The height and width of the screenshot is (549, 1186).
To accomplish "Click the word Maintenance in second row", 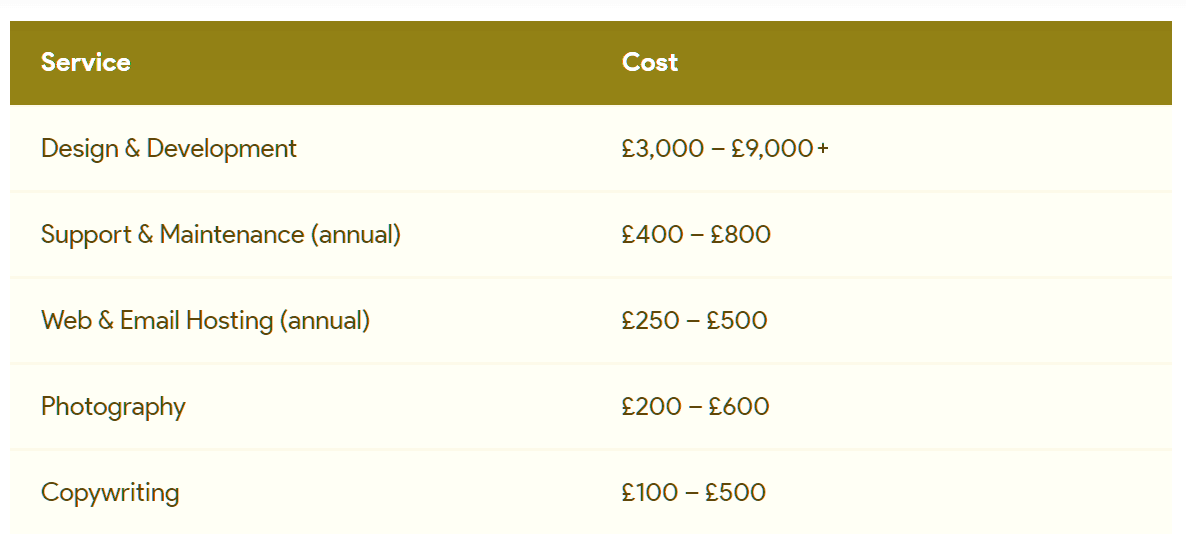I will pyautogui.click(x=231, y=234).
